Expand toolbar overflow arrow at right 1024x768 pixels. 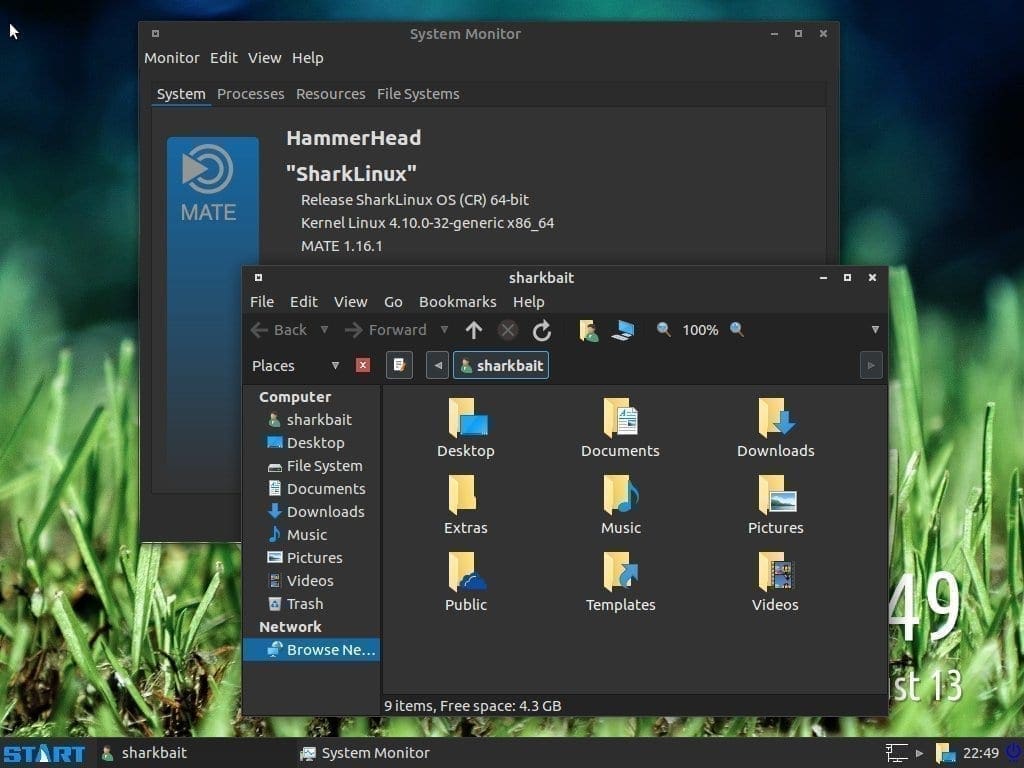(x=875, y=330)
